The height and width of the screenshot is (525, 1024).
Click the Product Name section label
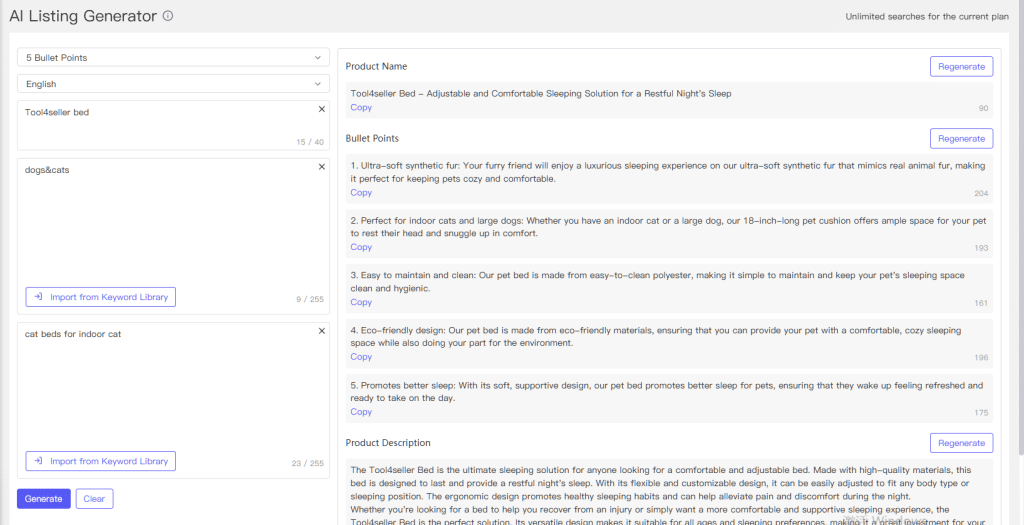(x=376, y=66)
